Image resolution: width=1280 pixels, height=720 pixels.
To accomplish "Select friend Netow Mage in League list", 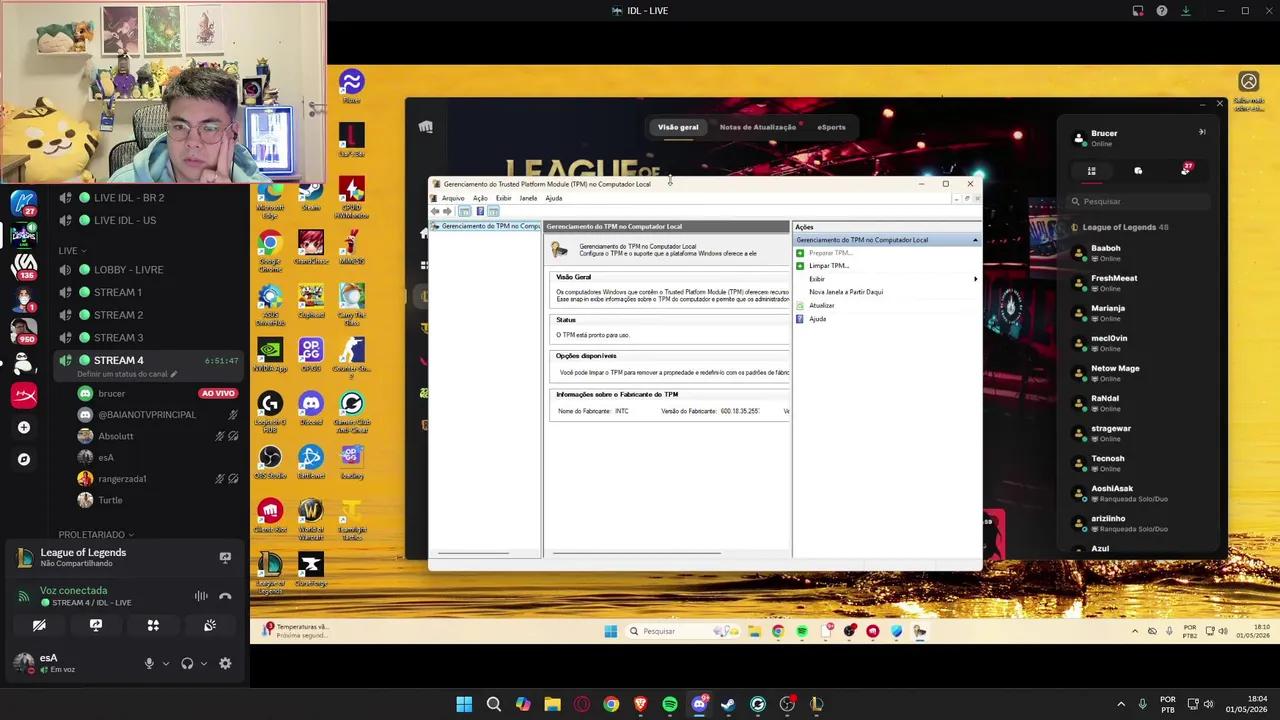I will coord(1140,373).
